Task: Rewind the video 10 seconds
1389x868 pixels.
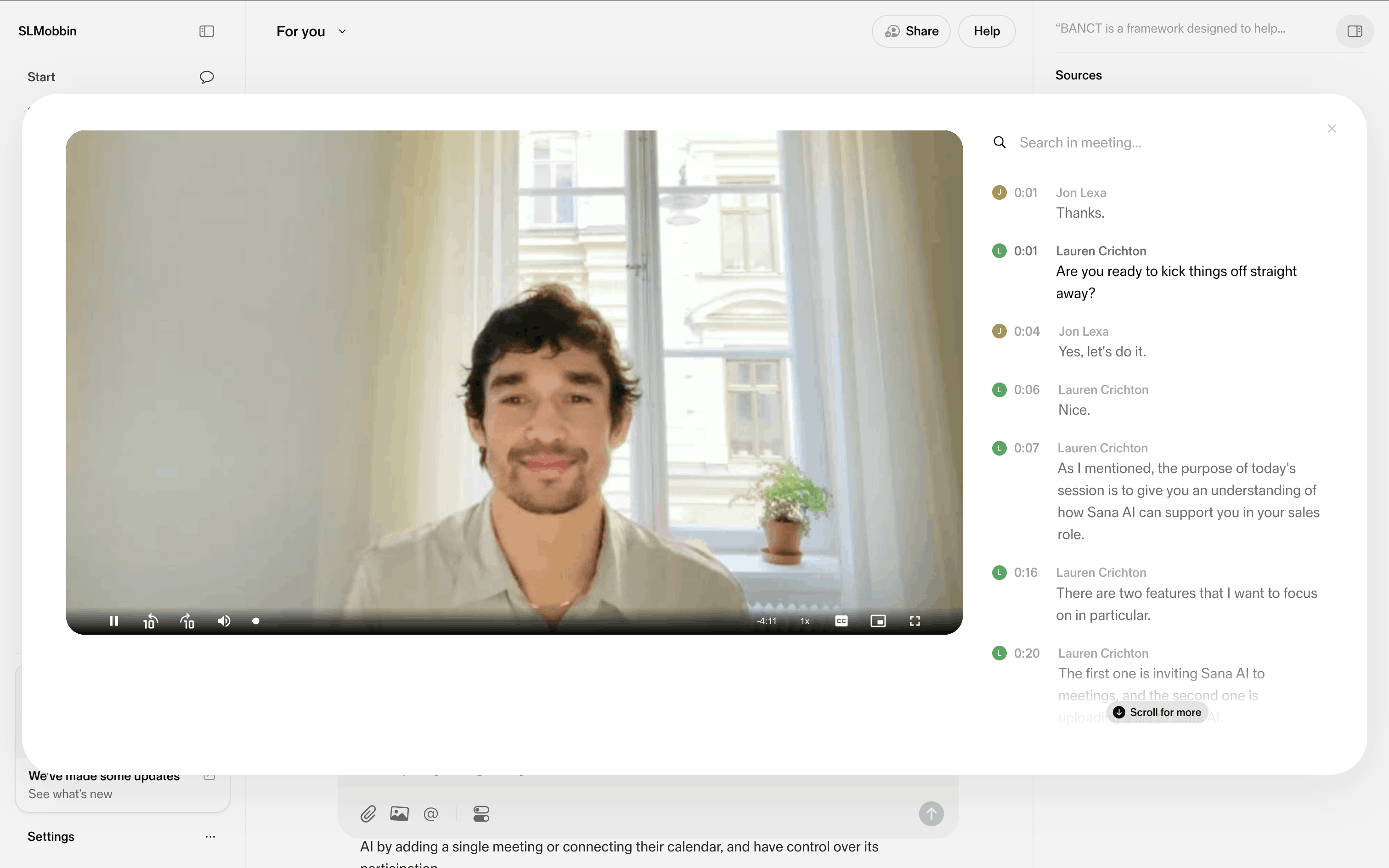Action: coord(150,621)
